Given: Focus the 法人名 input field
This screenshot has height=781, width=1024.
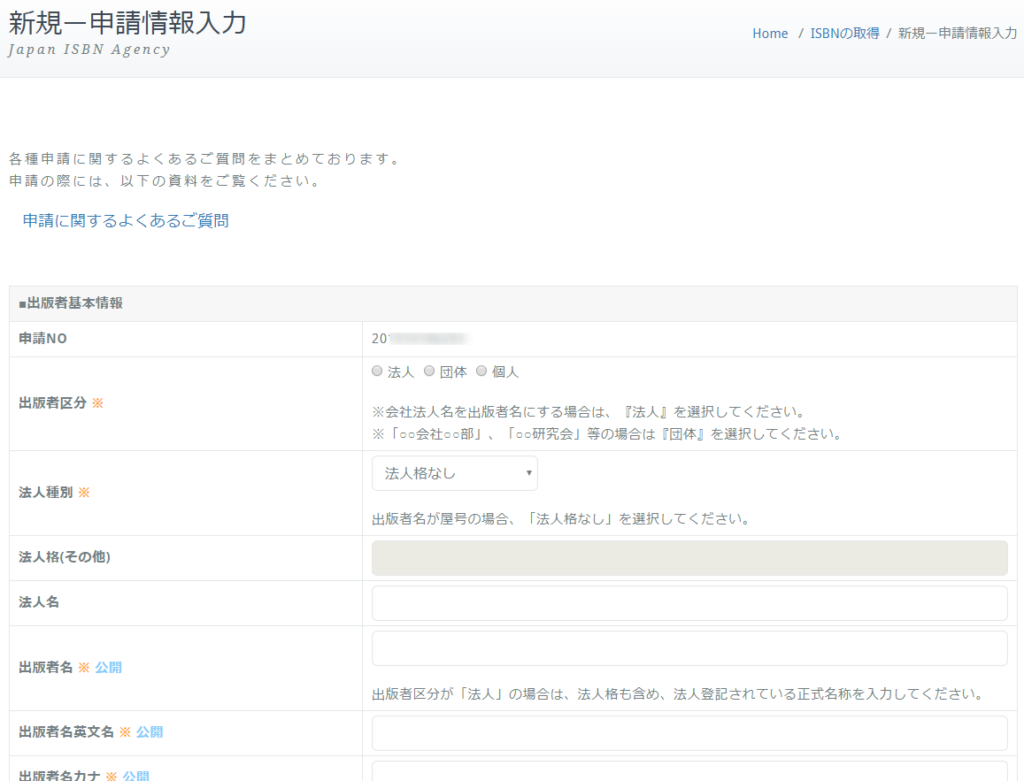Looking at the screenshot, I should pyautogui.click(x=690, y=603).
